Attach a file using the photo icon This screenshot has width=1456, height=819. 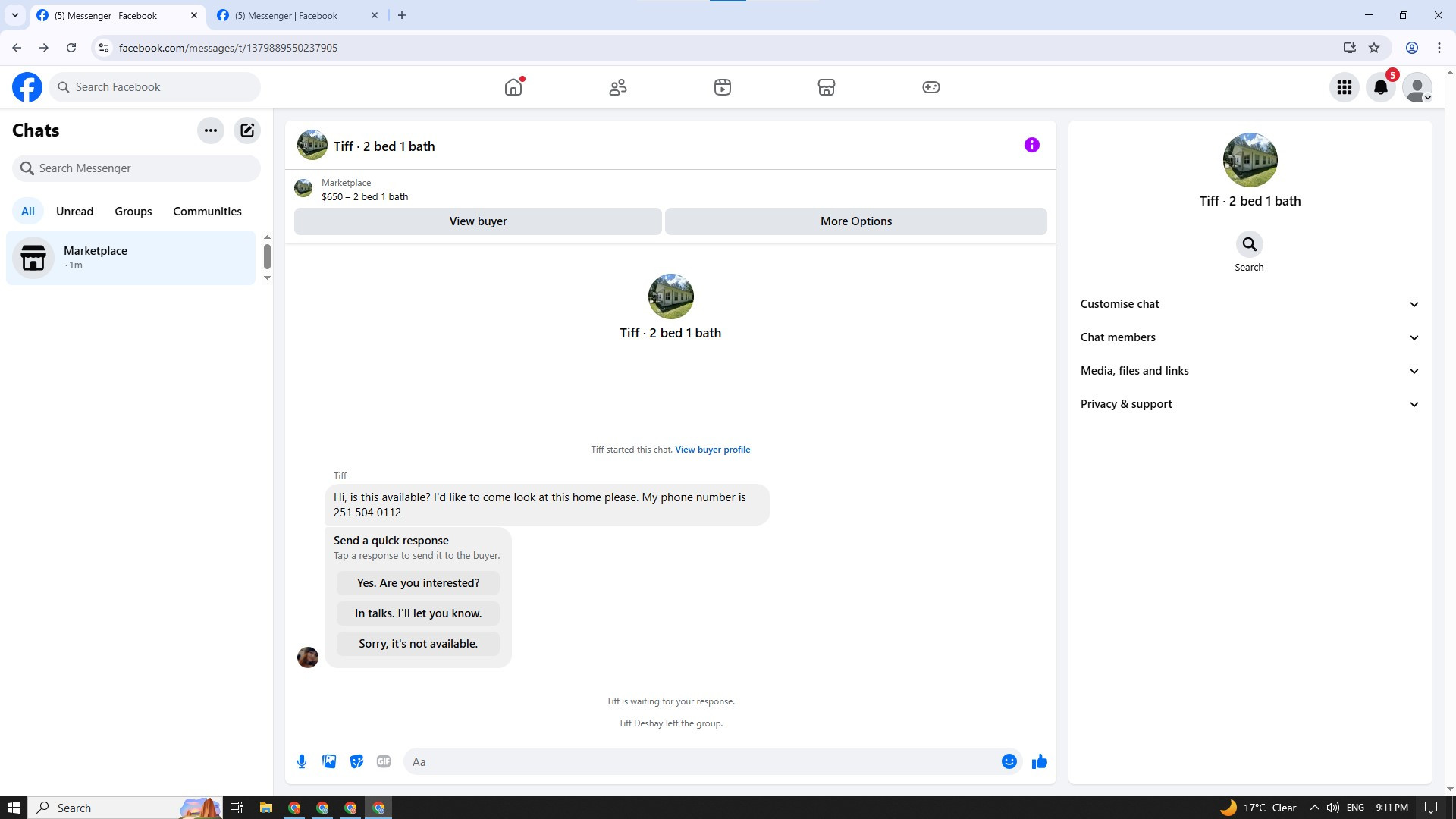(329, 761)
